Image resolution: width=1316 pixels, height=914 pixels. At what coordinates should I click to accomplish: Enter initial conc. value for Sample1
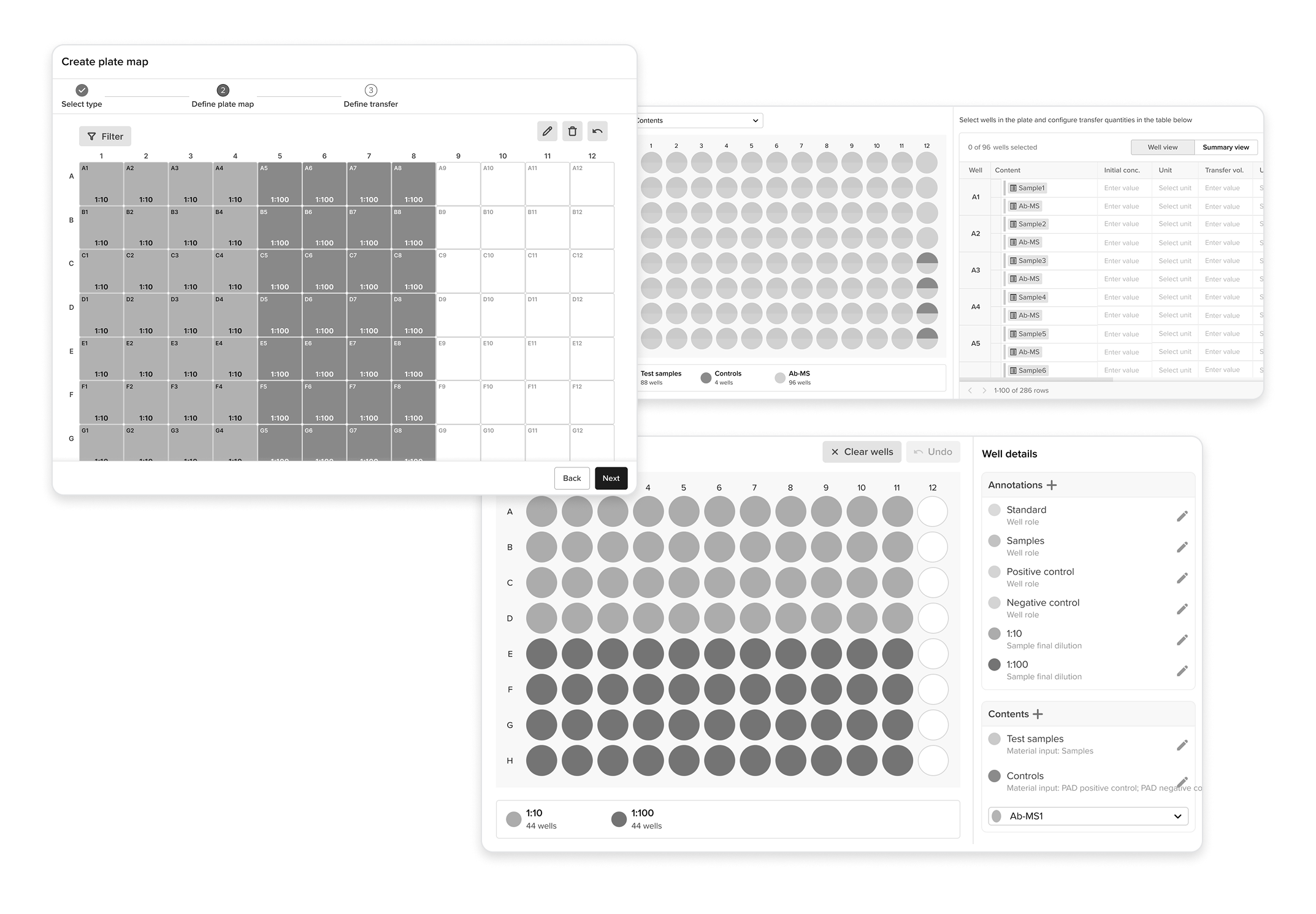[1124, 188]
